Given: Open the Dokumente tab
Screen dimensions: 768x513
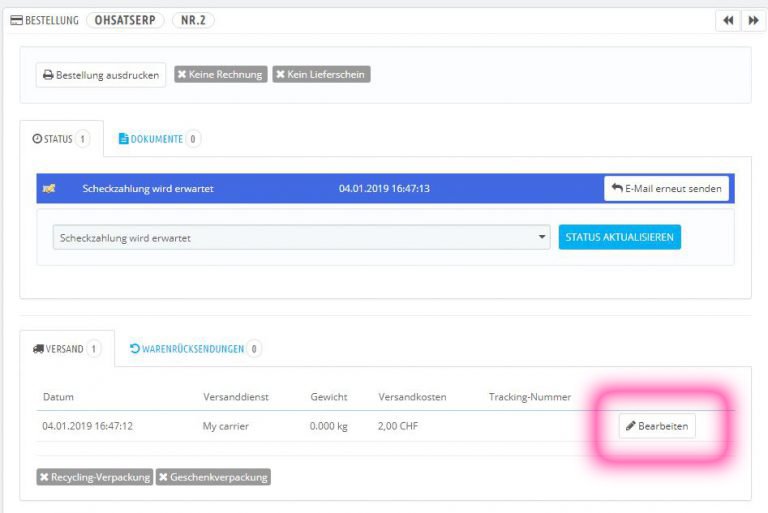Looking at the screenshot, I should pyautogui.click(x=159, y=139).
